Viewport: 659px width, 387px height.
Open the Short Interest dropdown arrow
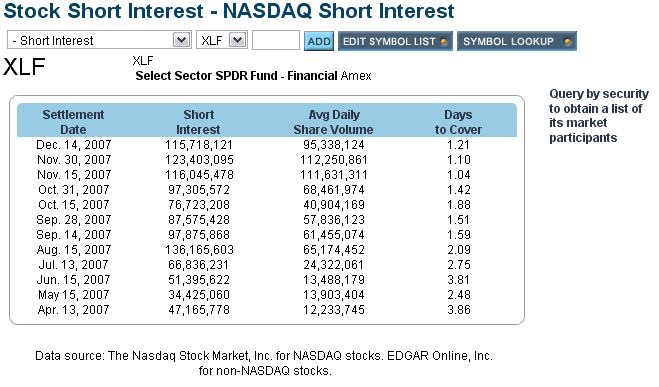181,40
